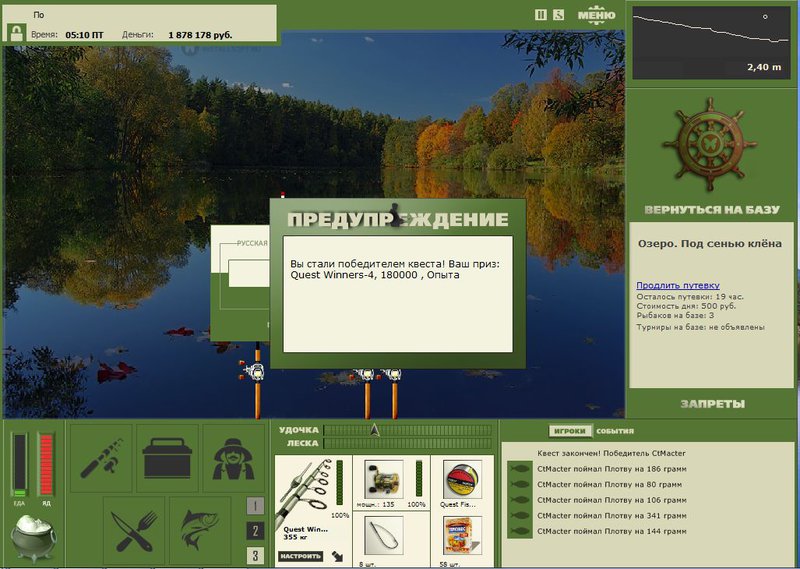Open the tackle box icon
This screenshot has height=569, width=800.
(167, 458)
